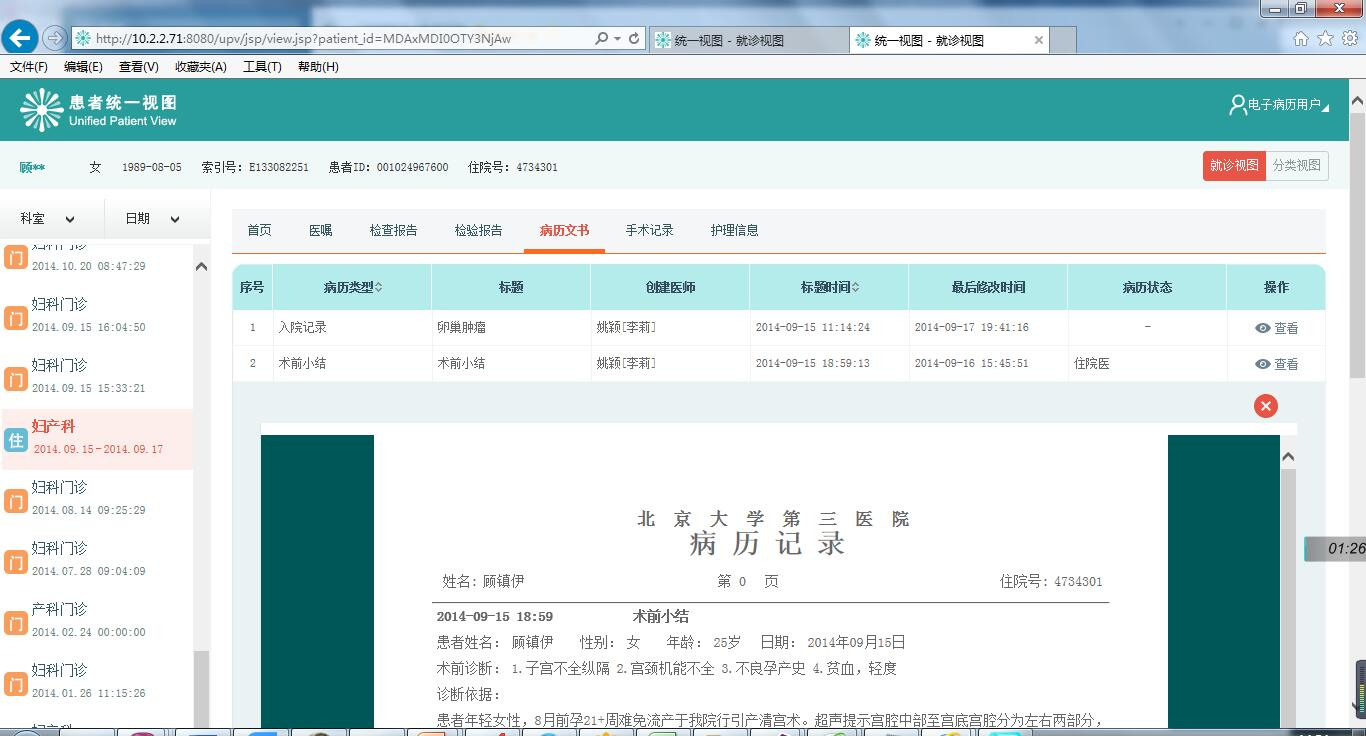Sort table by 病历类型 column

tap(352, 288)
